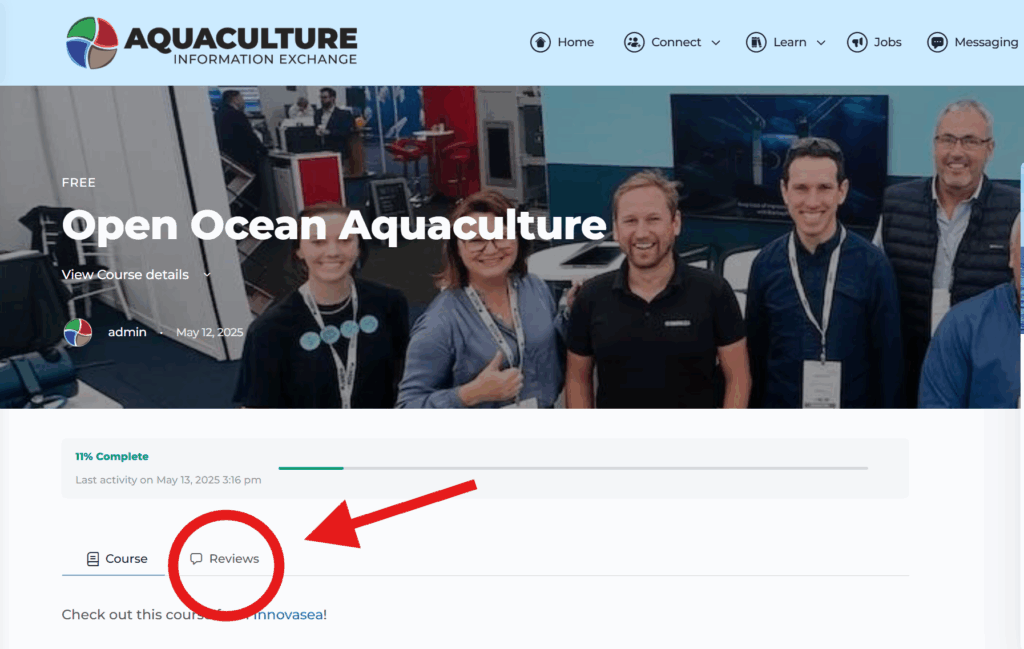Screen dimensions: 1024x649
Task: Expand the Connect menu chevron
Action: point(716,42)
